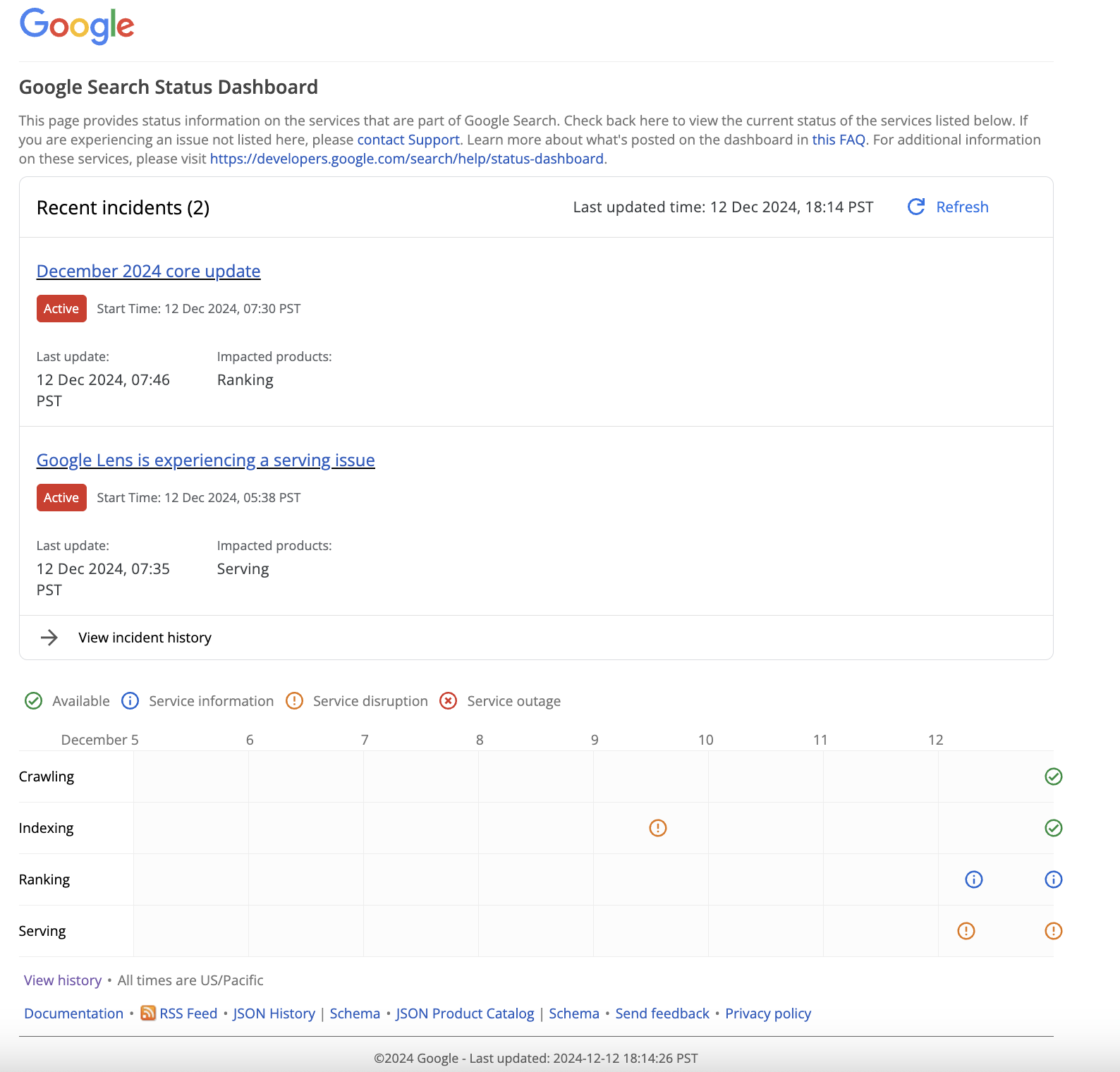Click Active badge on Google Lens incident
This screenshot has height=1072, width=1120.
point(61,498)
